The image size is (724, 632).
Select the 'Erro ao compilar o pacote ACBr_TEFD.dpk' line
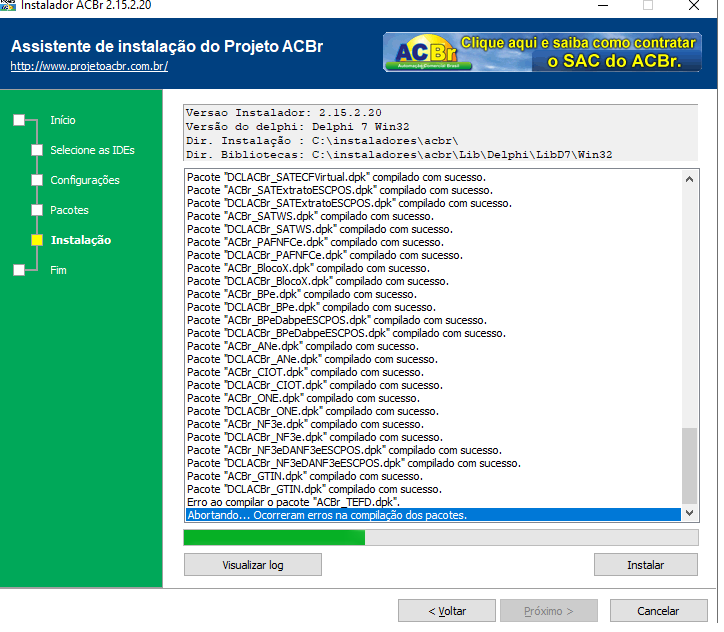coord(433,502)
